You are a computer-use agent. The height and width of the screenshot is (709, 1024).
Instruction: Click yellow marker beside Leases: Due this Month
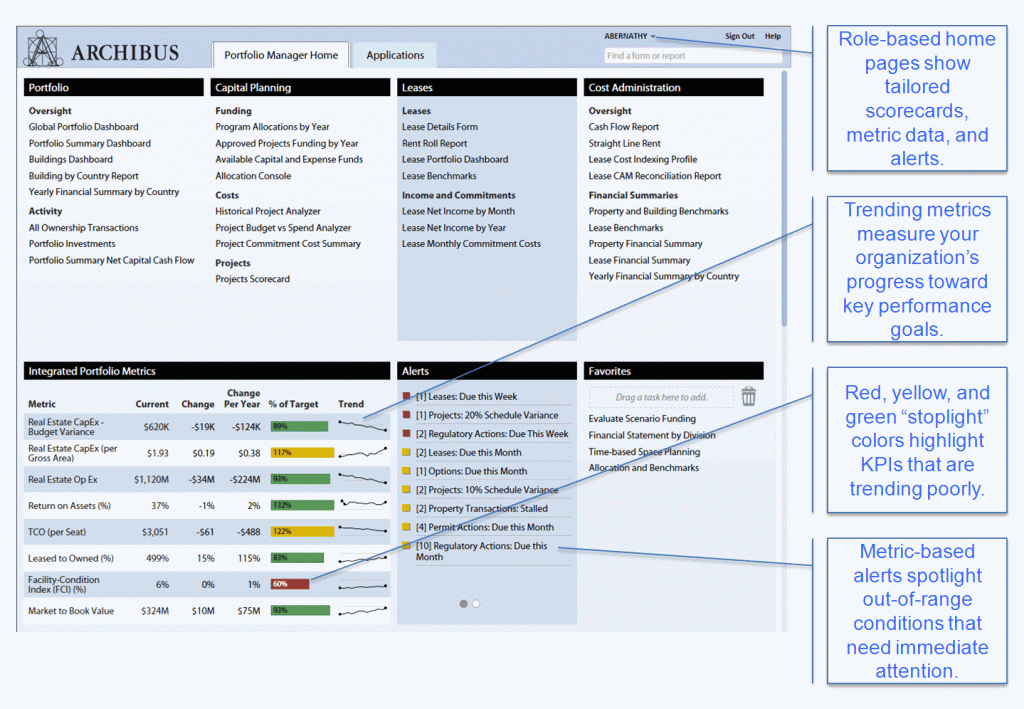pos(406,452)
